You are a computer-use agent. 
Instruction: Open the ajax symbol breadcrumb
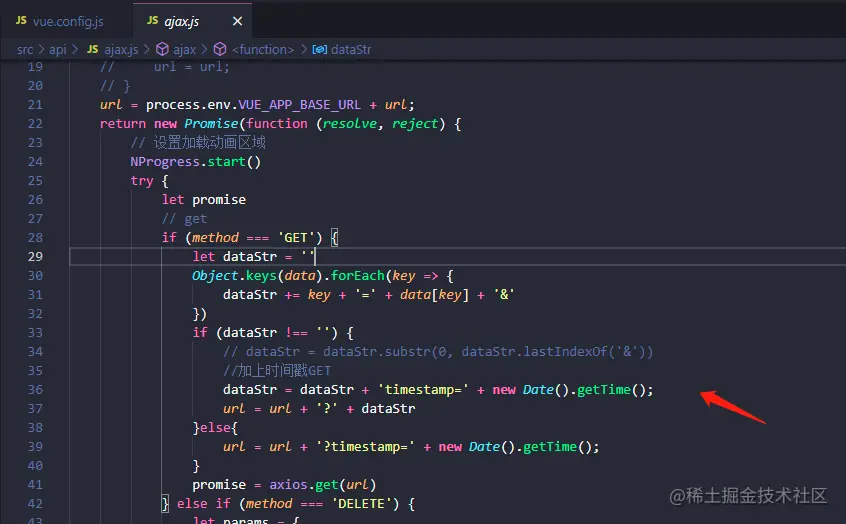(x=185, y=50)
